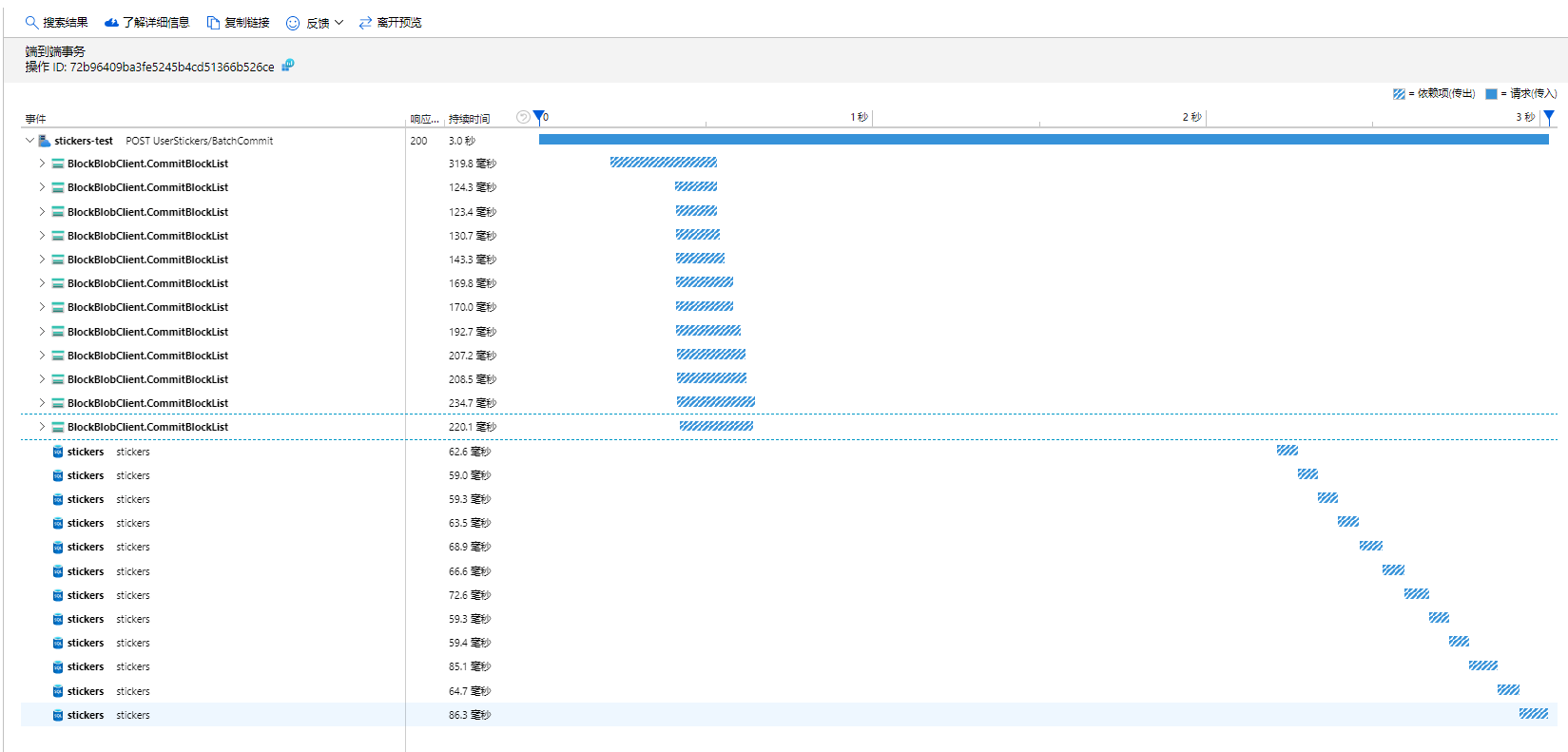
Task: Click the timeline bar of the 62.6 毫秒 stickers call
Action: coord(1287,450)
